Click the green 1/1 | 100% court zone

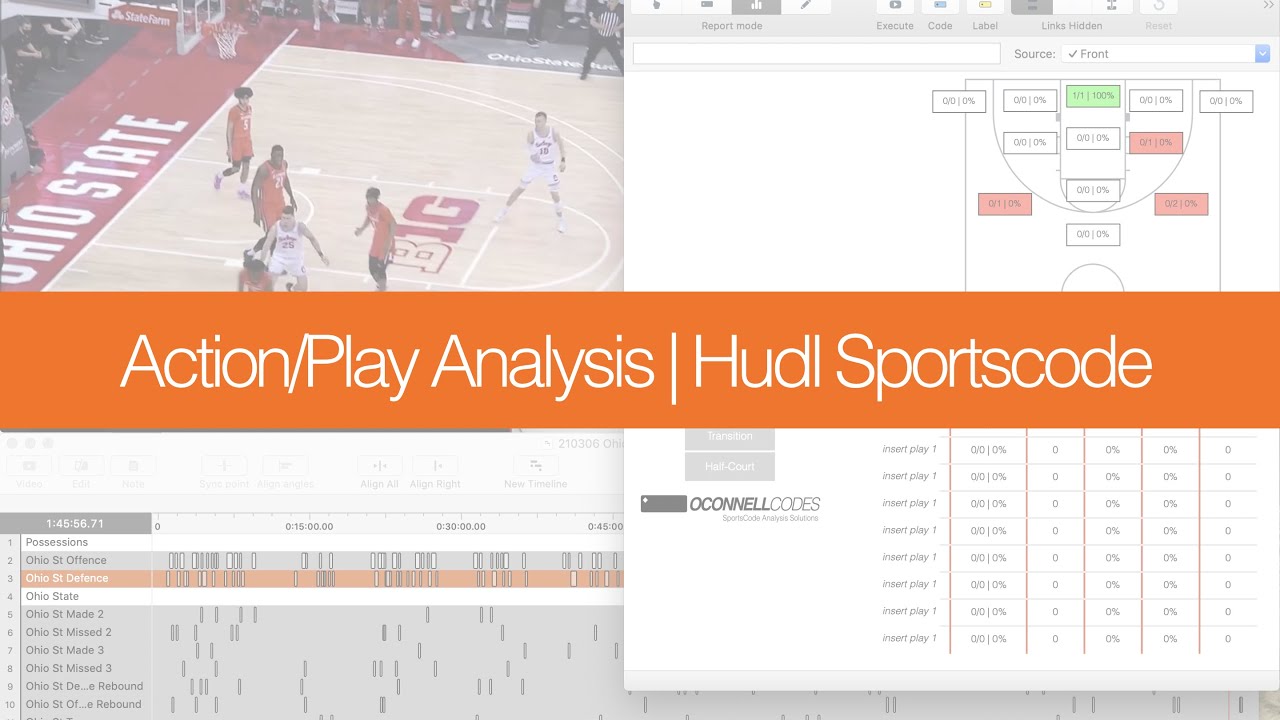pos(1093,96)
